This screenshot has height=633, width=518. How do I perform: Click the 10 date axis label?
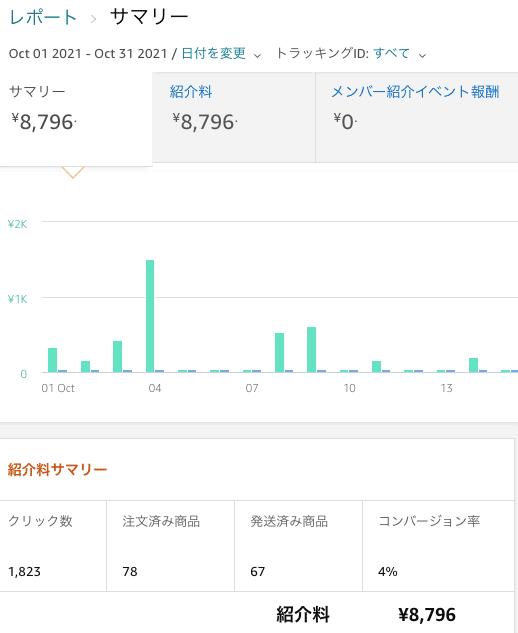click(349, 388)
